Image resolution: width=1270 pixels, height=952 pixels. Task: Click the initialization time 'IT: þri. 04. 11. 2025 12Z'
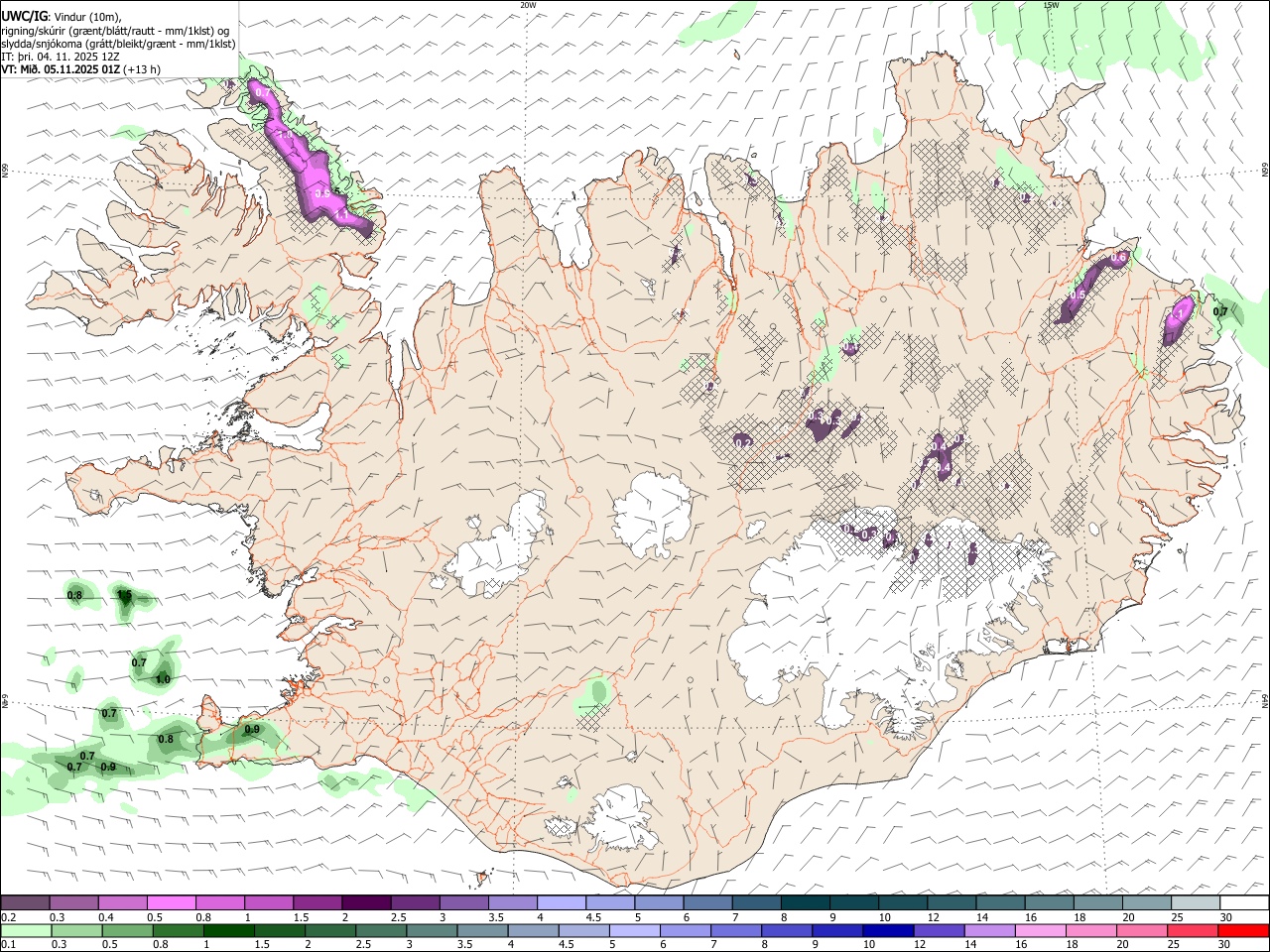[61, 57]
